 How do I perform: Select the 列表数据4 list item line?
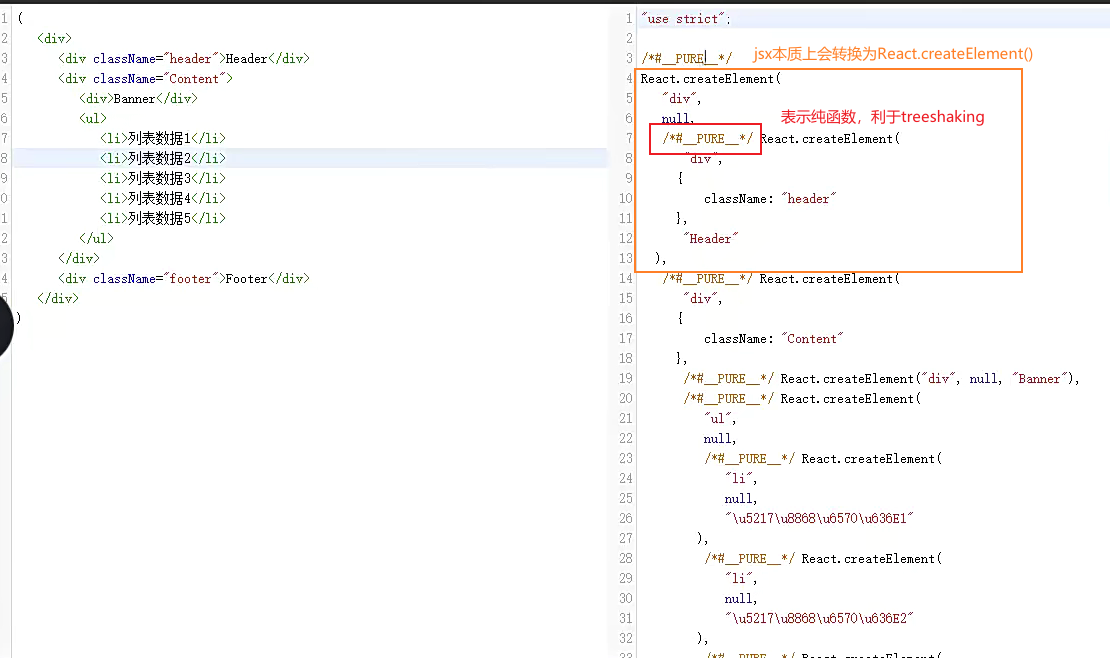[163, 198]
